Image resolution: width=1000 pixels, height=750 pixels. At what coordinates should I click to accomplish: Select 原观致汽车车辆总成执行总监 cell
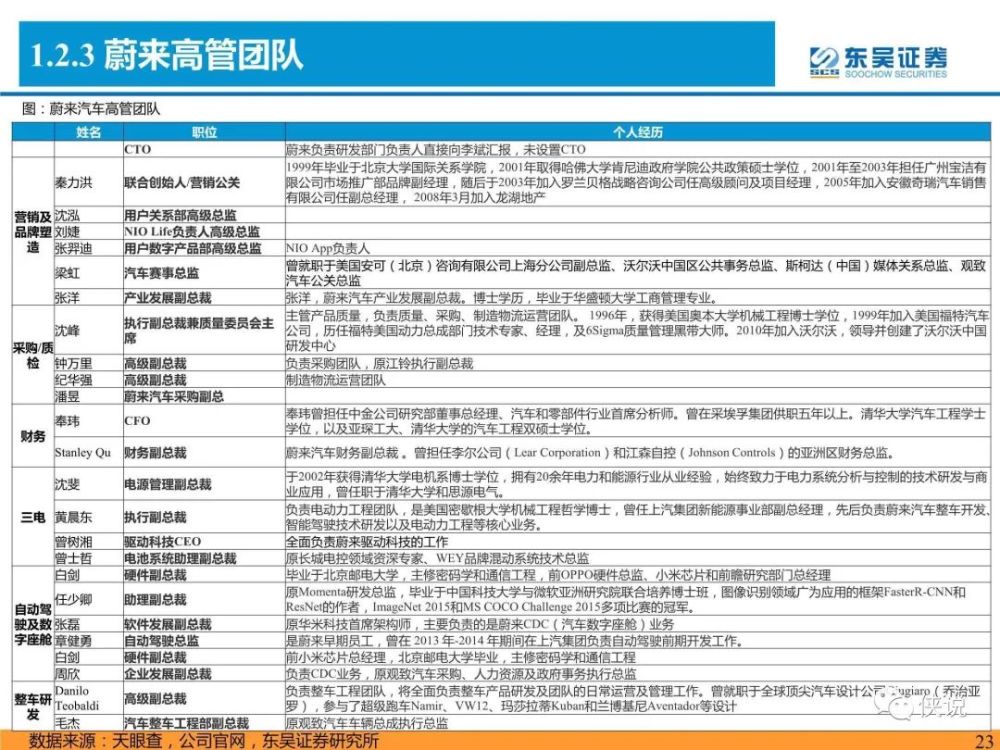point(638,723)
